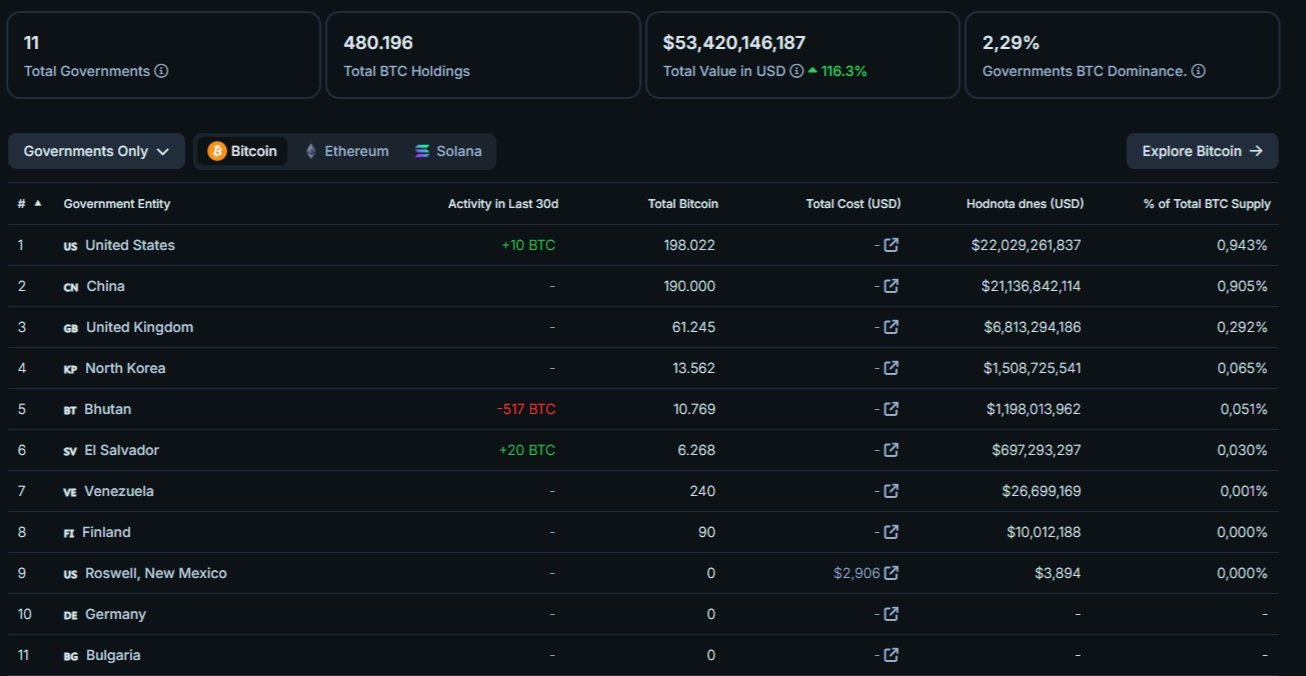1306x676 pixels.
Task: Click the orange Bitcoin logo icon
Action: [x=217, y=151]
